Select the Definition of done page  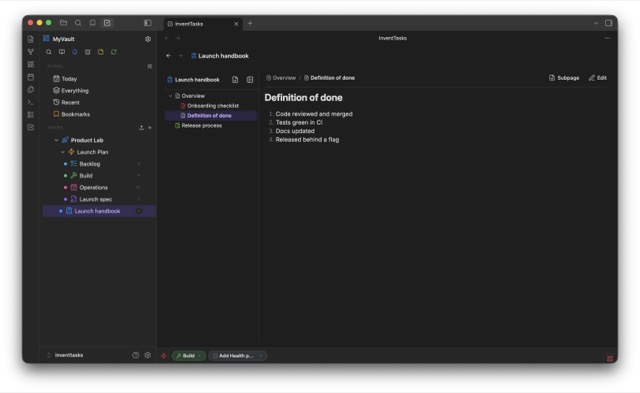210,115
